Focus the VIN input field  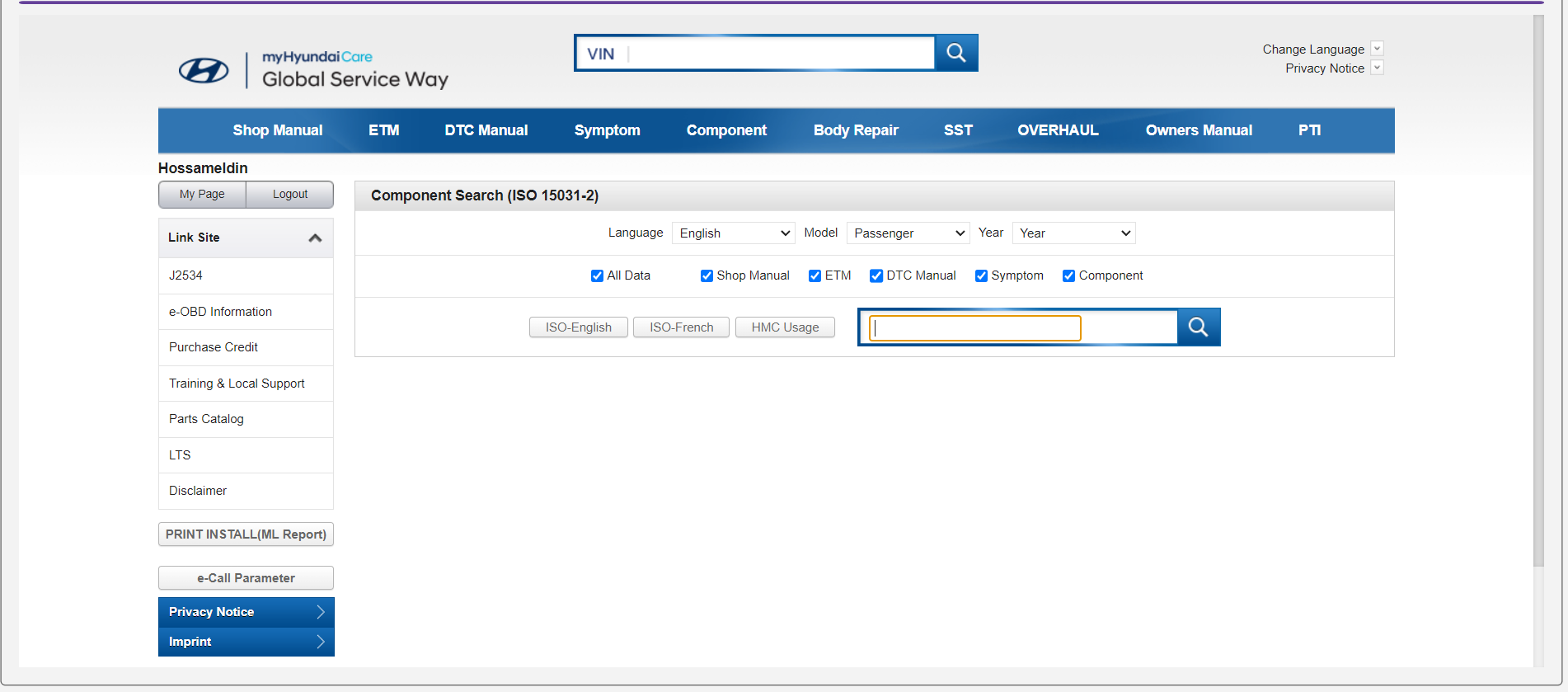779,54
